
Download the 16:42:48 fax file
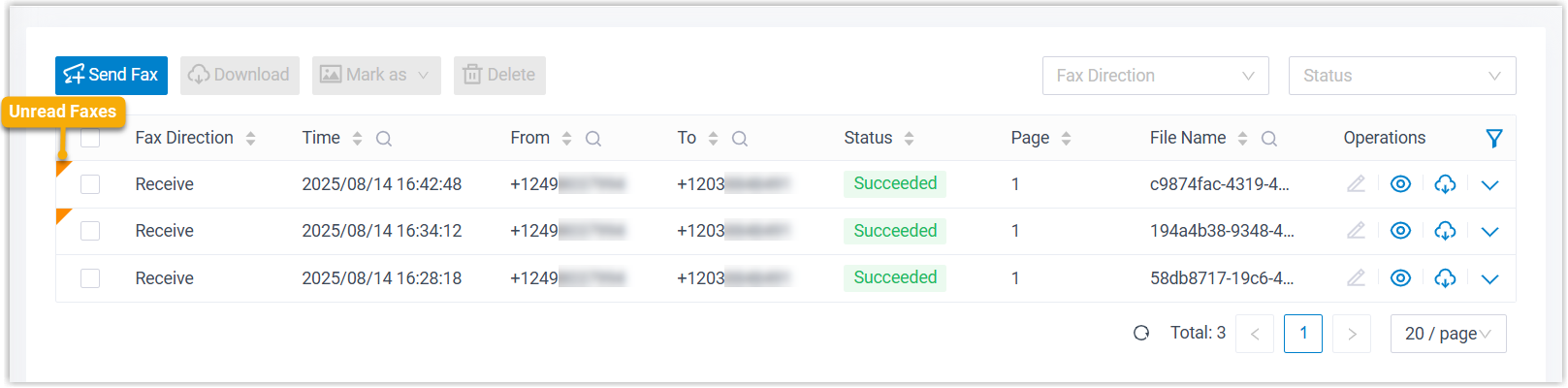click(x=1445, y=184)
